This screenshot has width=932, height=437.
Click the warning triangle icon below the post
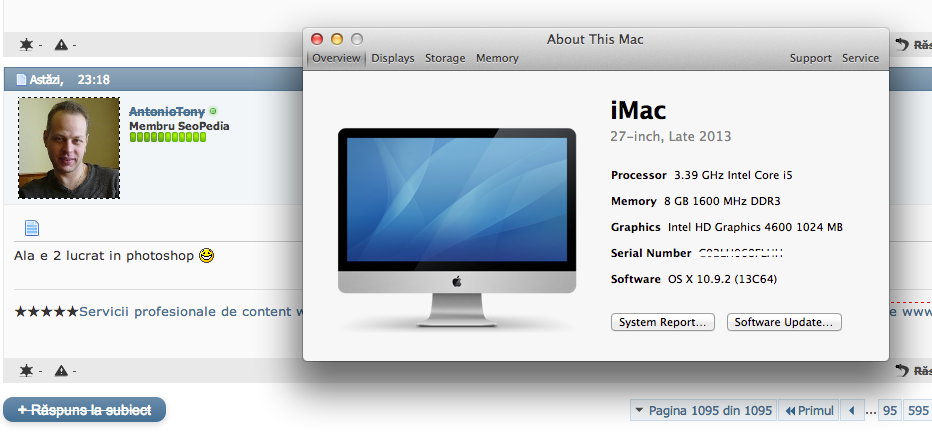(61, 371)
